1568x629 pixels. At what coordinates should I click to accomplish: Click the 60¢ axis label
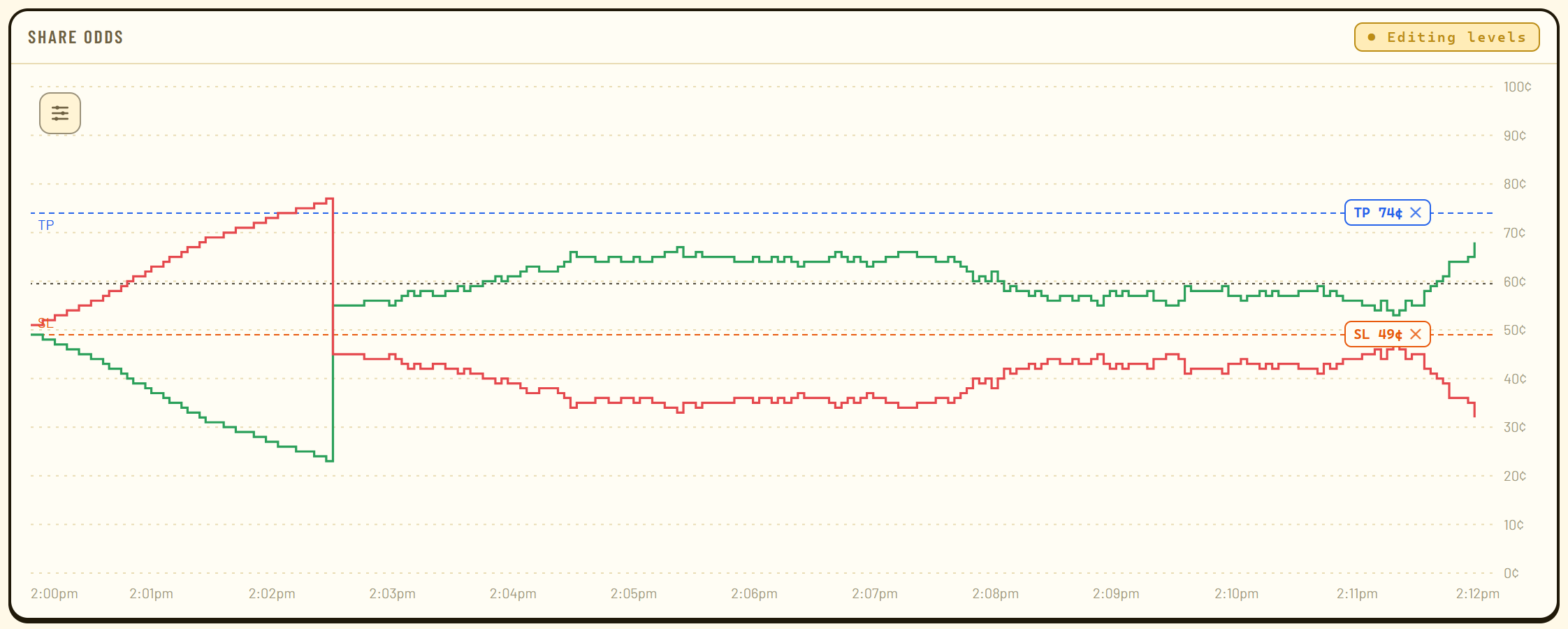click(x=1515, y=282)
